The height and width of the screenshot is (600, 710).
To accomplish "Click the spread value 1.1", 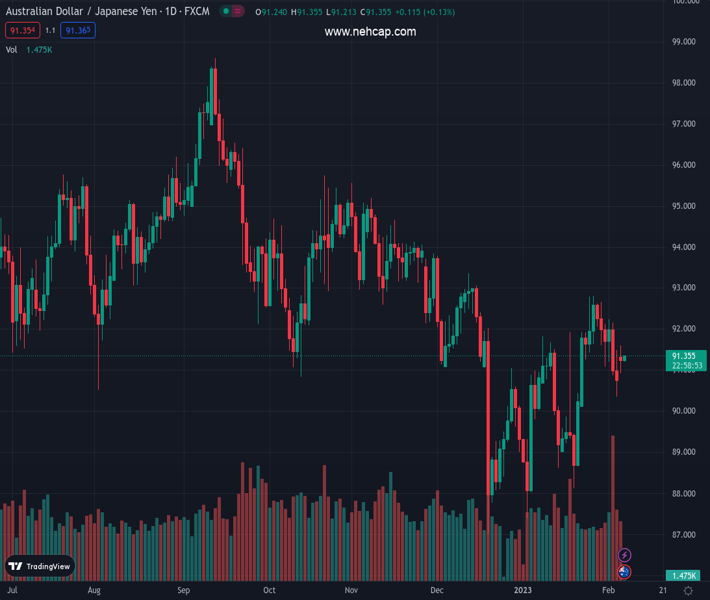I will pos(50,31).
